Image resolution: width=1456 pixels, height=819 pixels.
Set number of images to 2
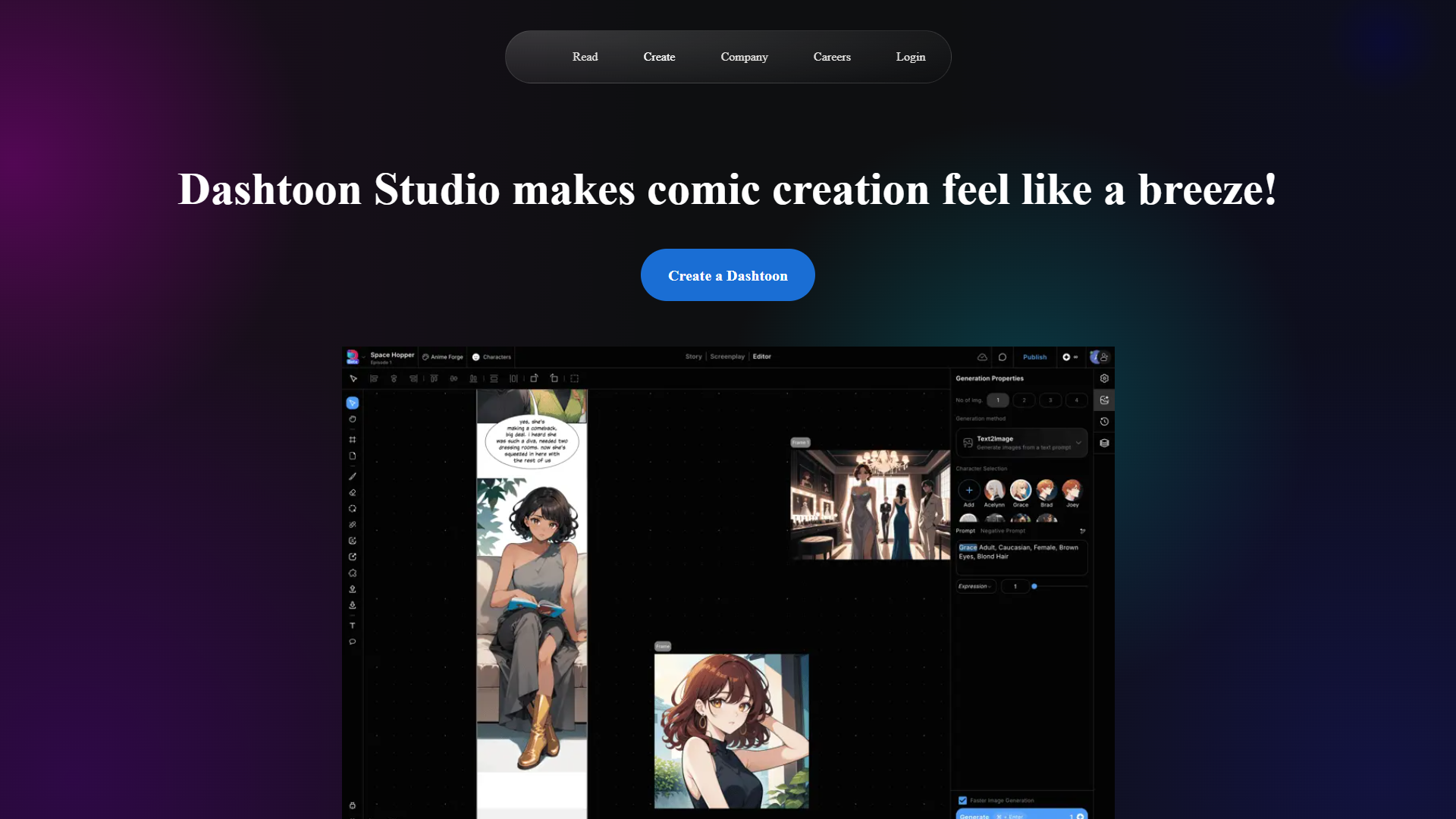click(x=1024, y=400)
